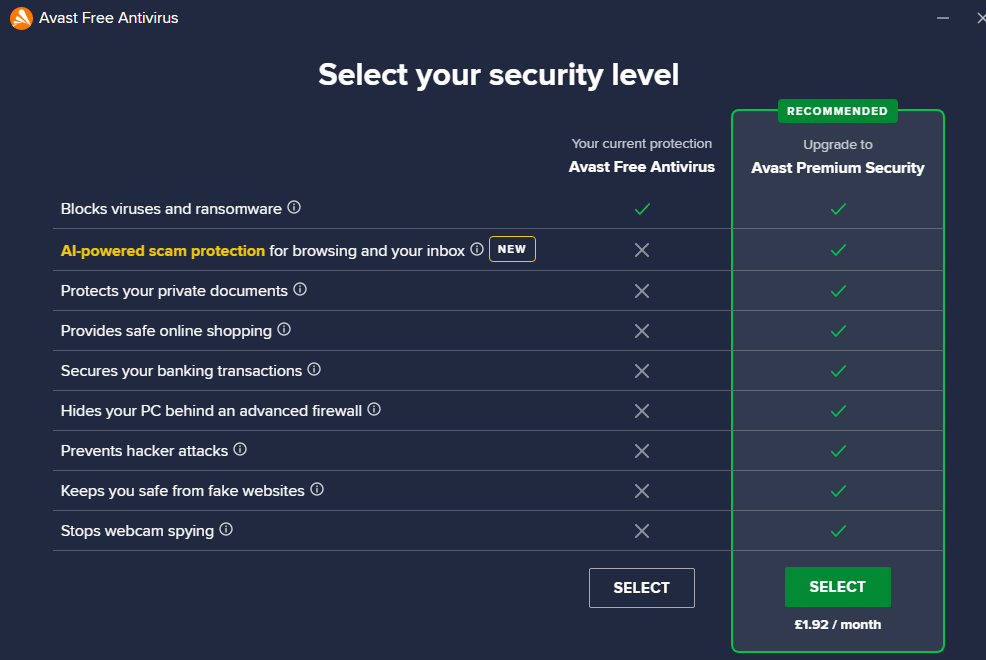Click info icon next to Protects your private documents
The image size is (986, 660).
pyautogui.click(x=300, y=289)
